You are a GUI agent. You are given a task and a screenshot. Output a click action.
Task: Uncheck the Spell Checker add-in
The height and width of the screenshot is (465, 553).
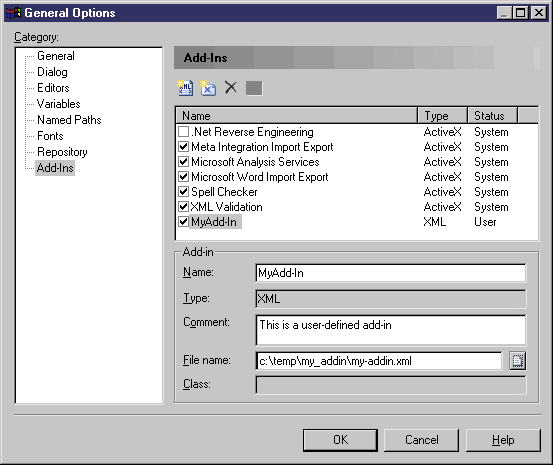coord(183,192)
